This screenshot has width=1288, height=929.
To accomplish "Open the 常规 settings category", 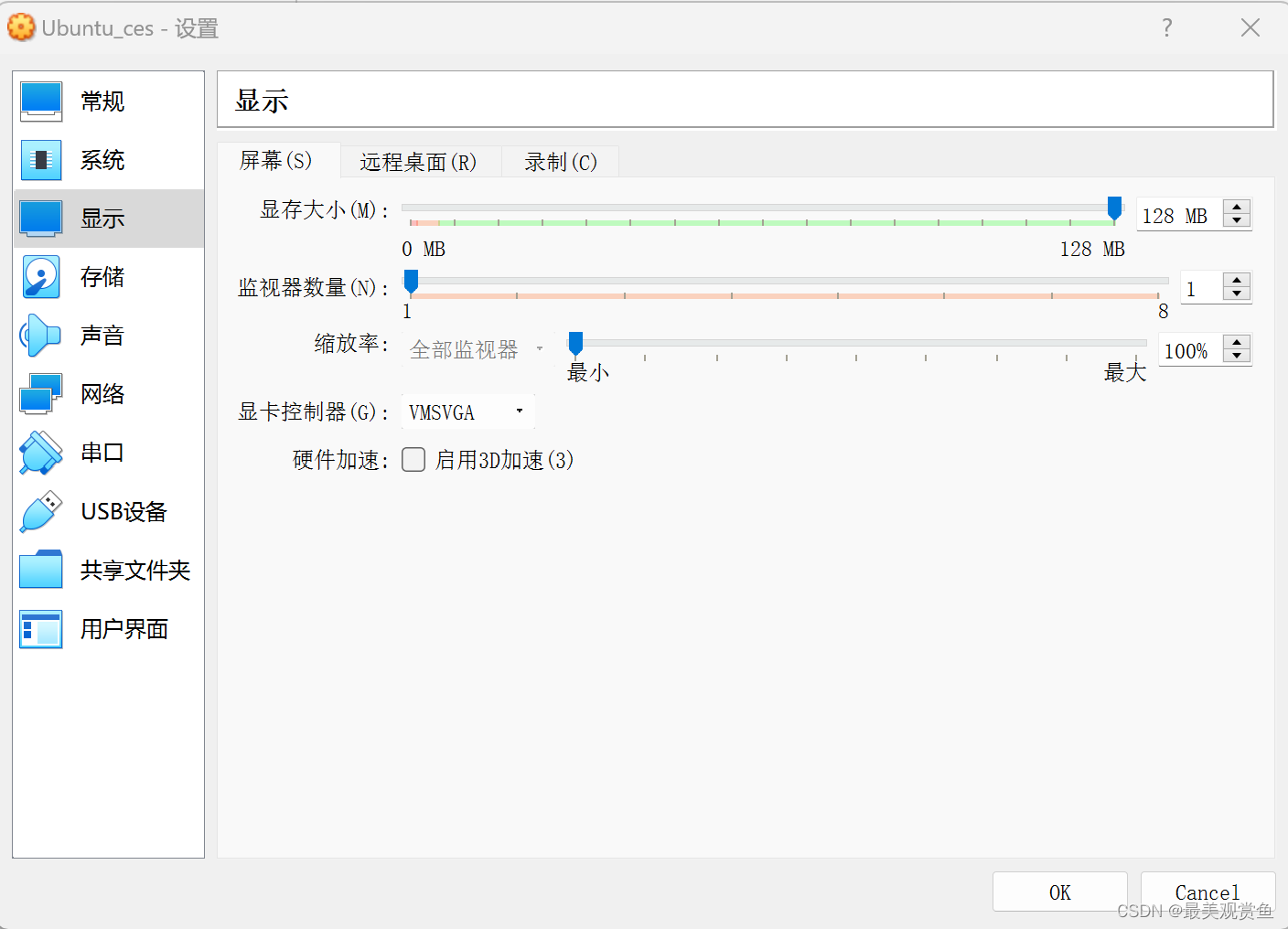I will click(x=109, y=101).
